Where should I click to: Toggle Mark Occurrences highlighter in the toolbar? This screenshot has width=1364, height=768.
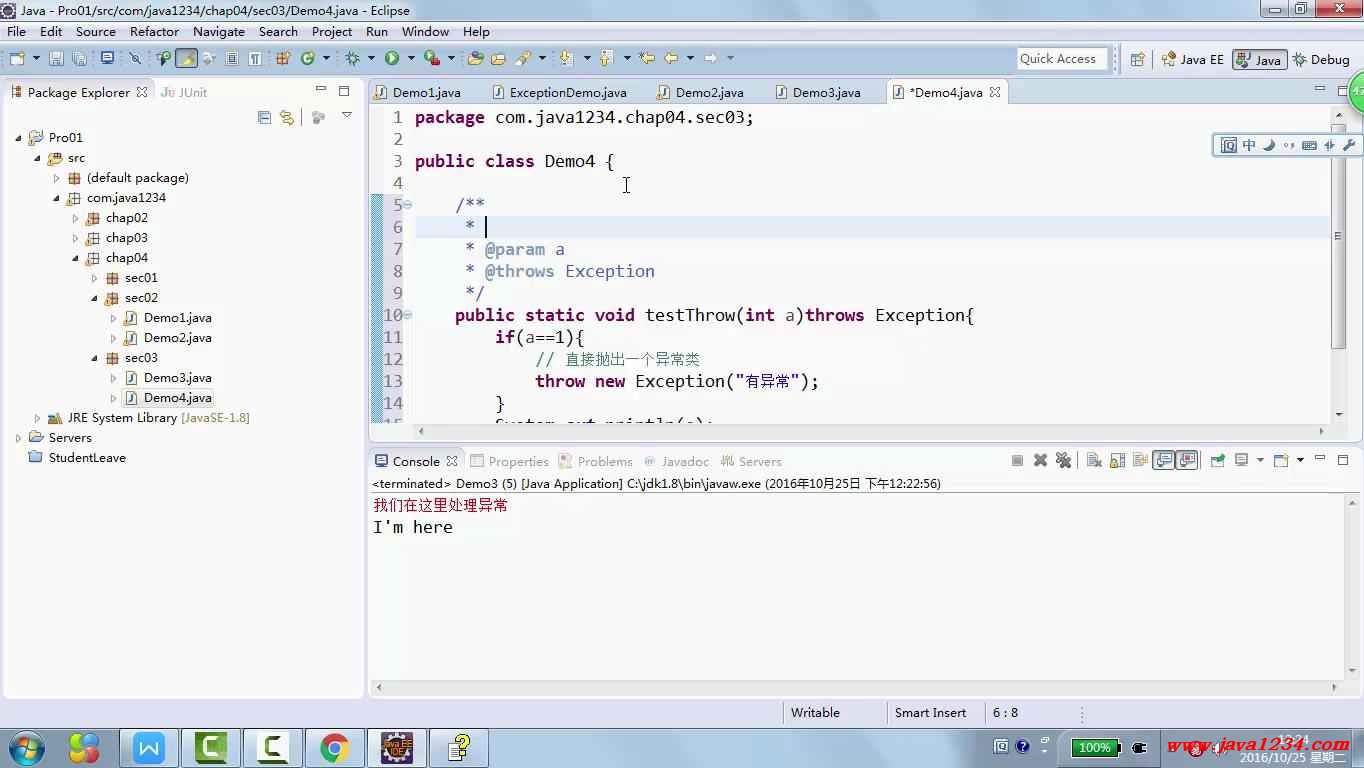point(187,58)
